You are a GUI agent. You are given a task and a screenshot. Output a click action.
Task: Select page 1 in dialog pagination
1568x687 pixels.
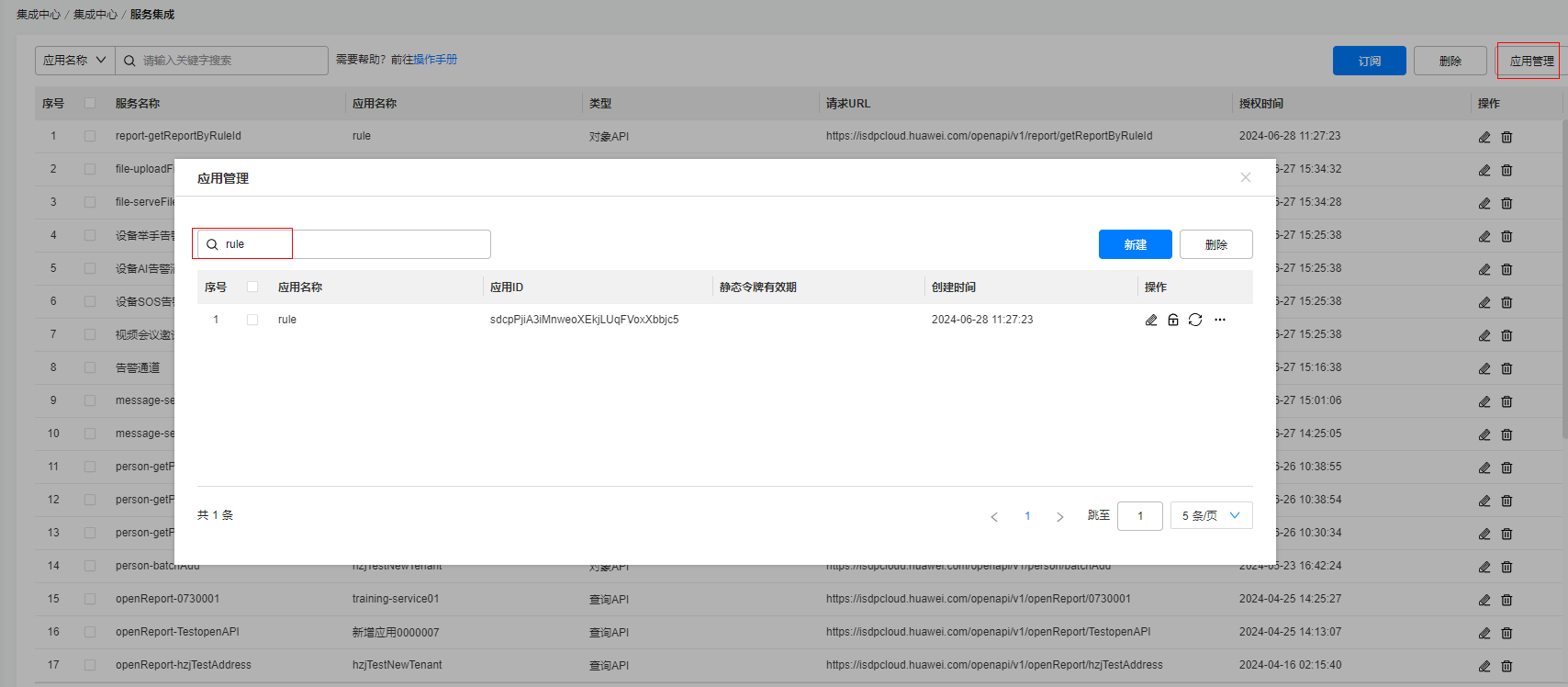coord(1027,516)
